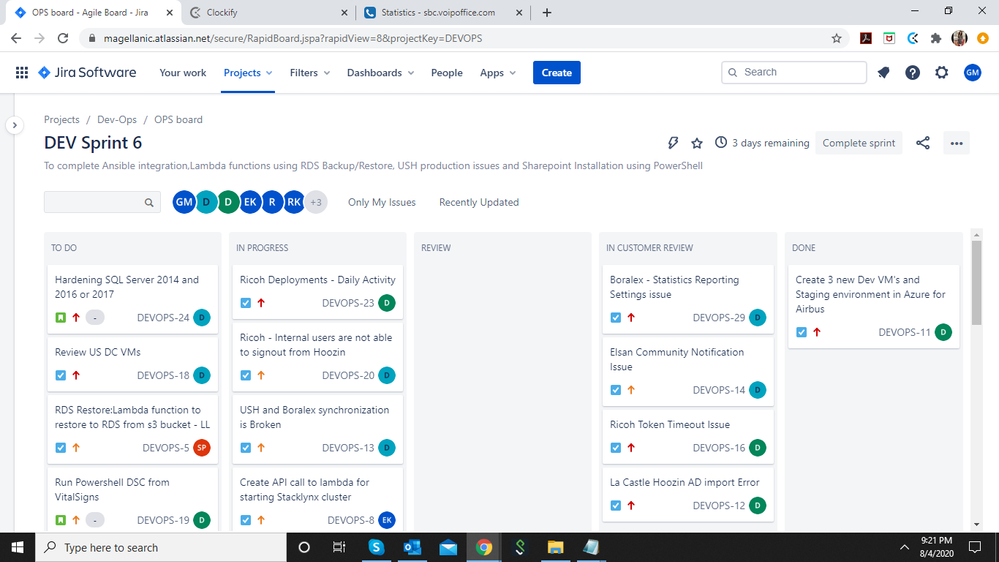999x562 pixels.
Task: Click the board issue search field
Action: [x=102, y=202]
